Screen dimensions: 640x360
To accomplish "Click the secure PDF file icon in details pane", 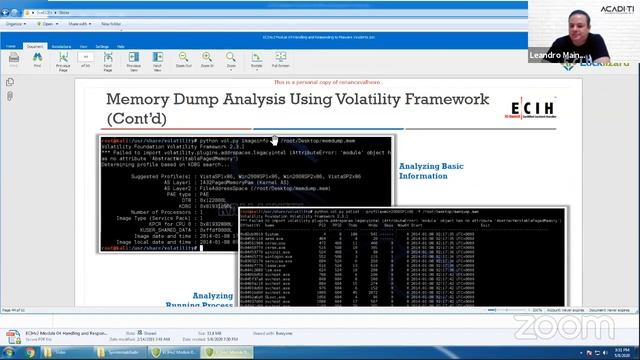I will click(x=13, y=337).
